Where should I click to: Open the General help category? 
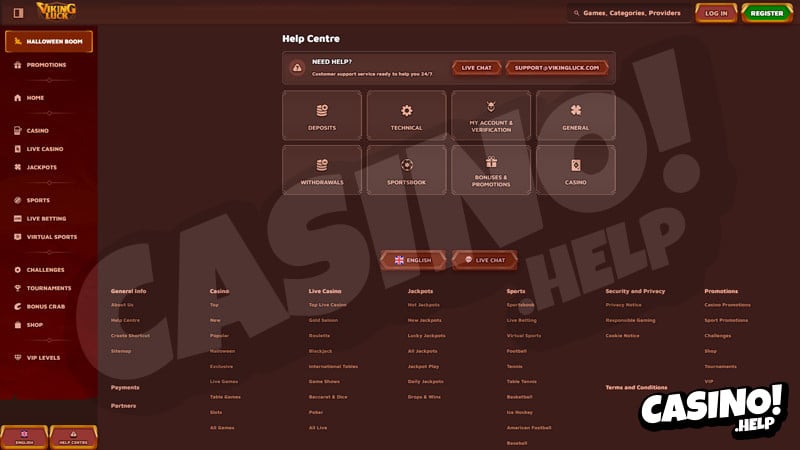click(576, 115)
